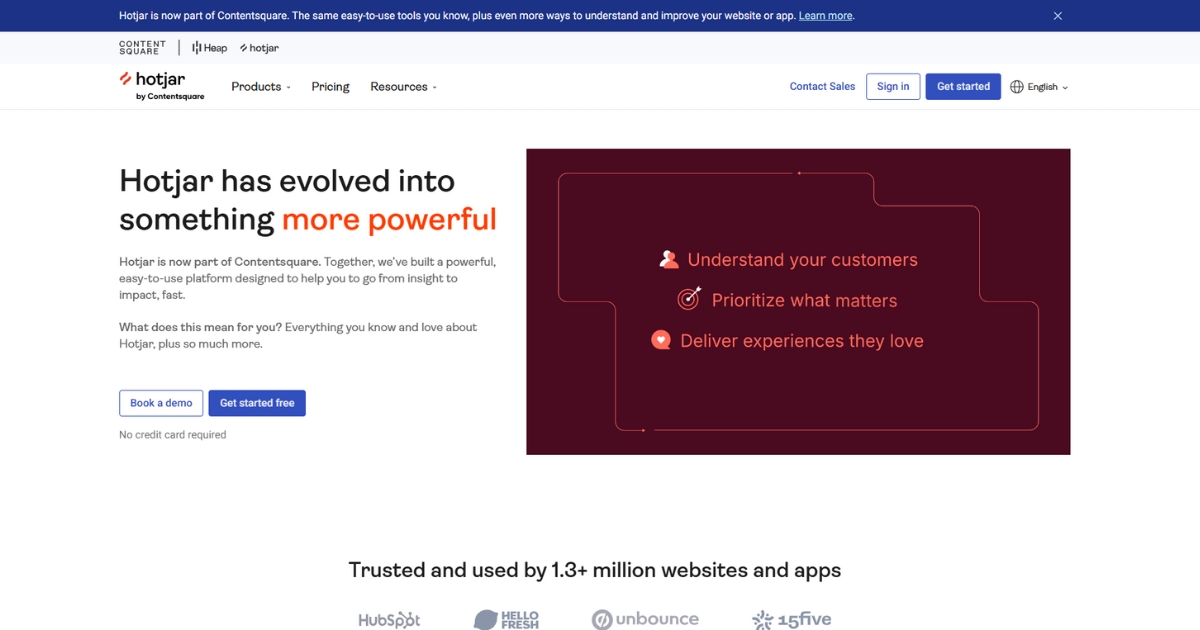The width and height of the screenshot is (1200, 630).
Task: Click the Get started button in header
Action: click(963, 87)
